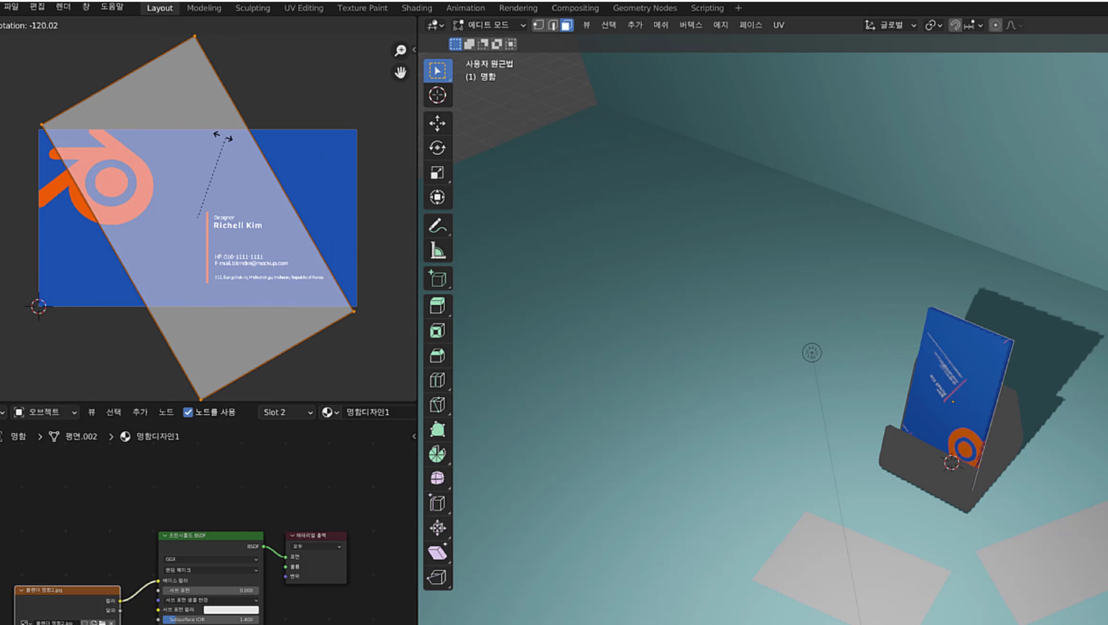This screenshot has height=625, width=1108.
Task: Switch to the UV Editing workspace tab
Action: tap(304, 8)
